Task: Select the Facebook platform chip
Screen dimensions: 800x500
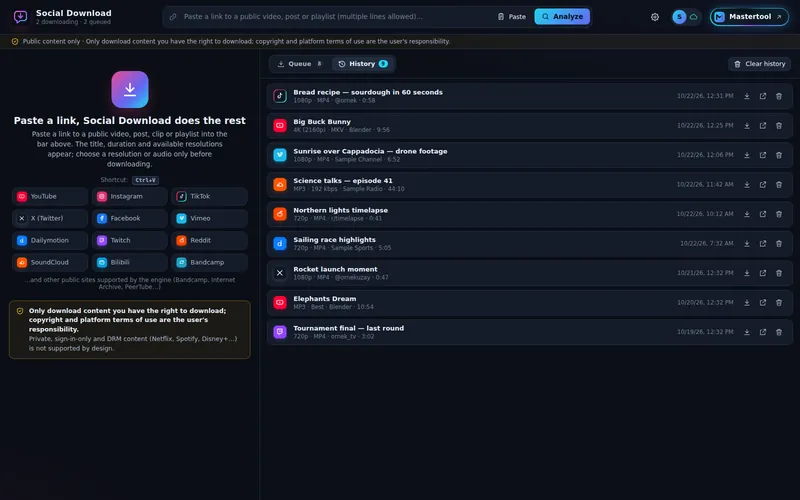Action: point(130,218)
